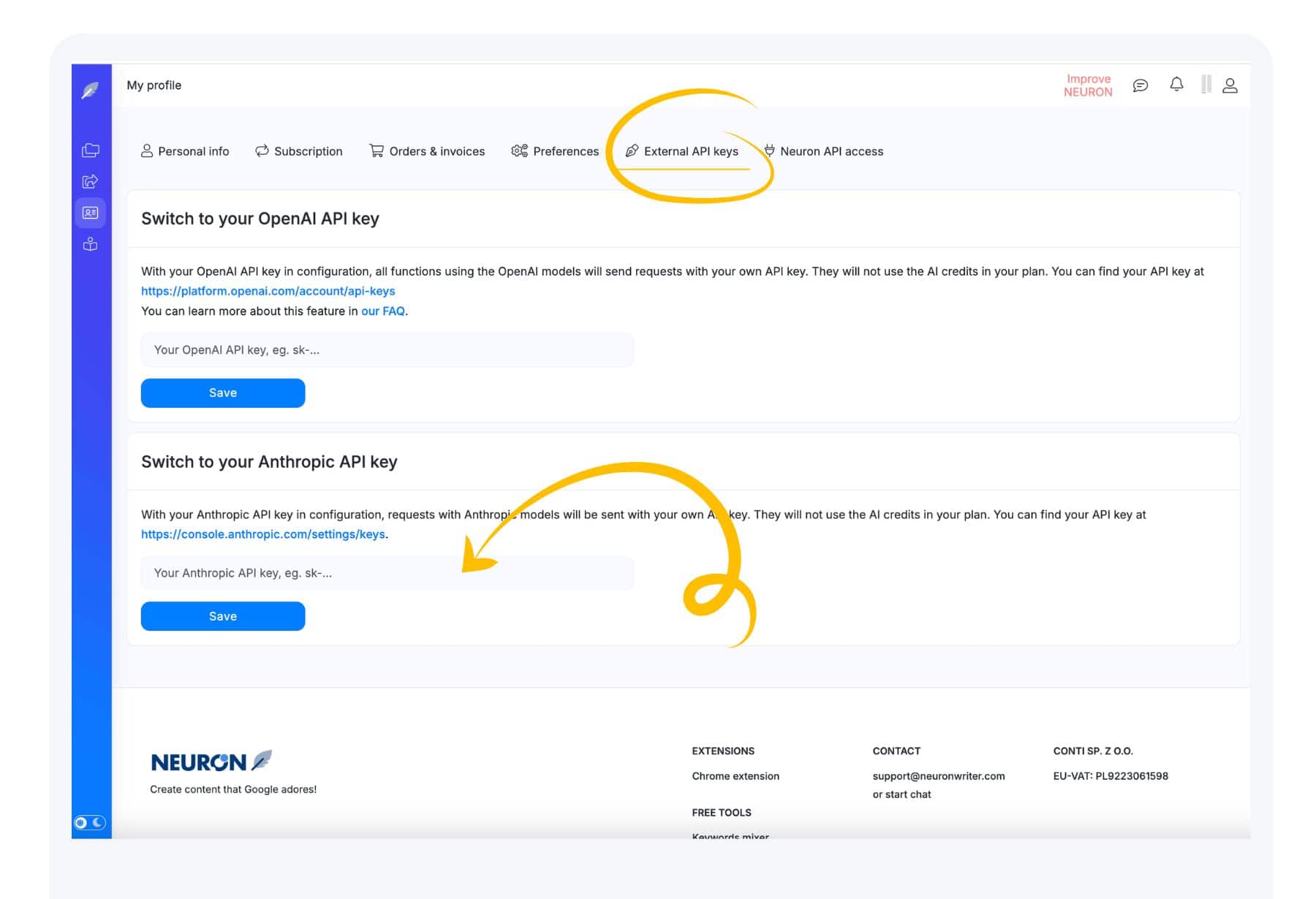Click the gray double-bar icon beside bell
1316x899 pixels.
[x=1206, y=85]
